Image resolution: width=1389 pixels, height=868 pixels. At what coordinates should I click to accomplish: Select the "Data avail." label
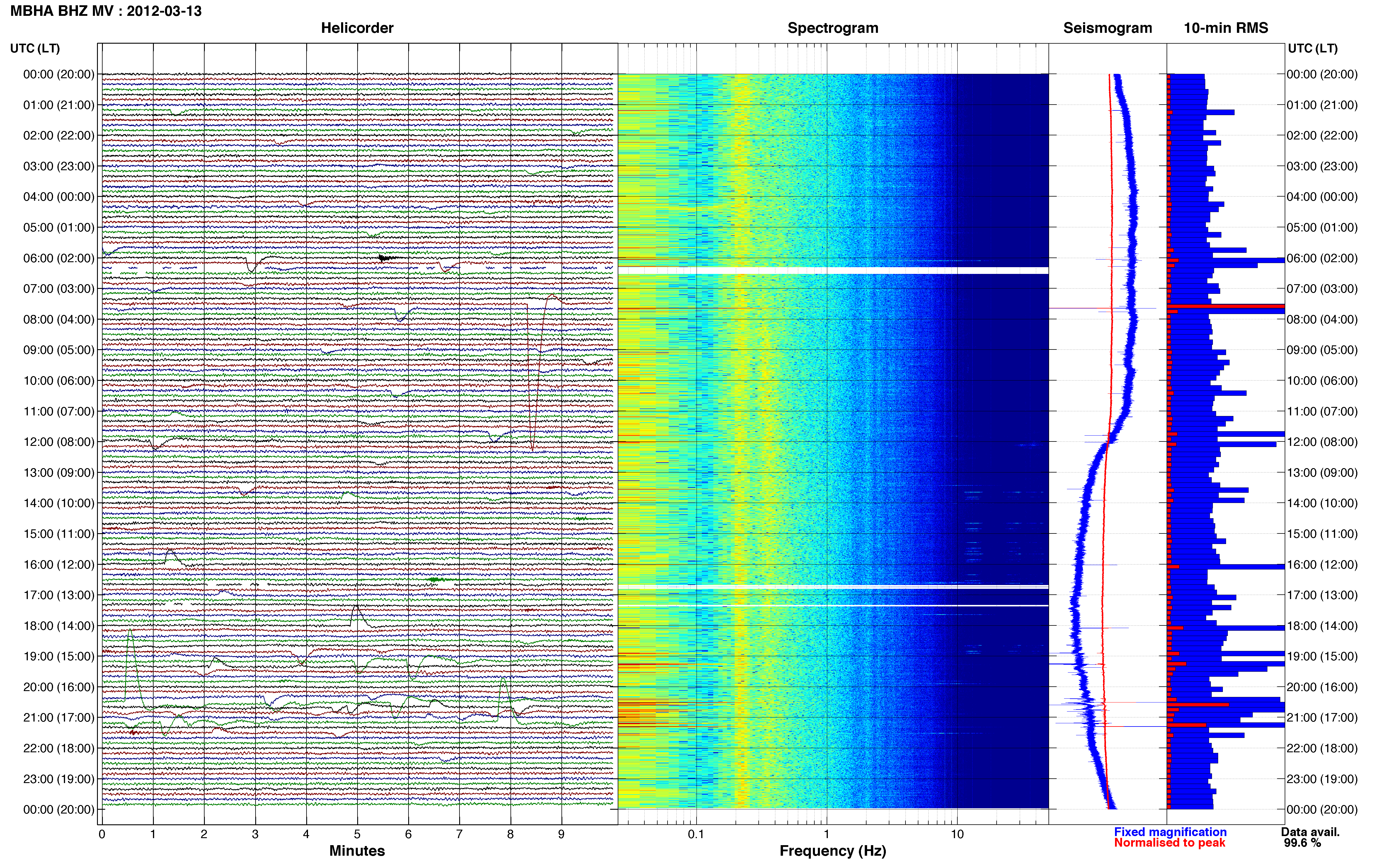(x=1310, y=832)
